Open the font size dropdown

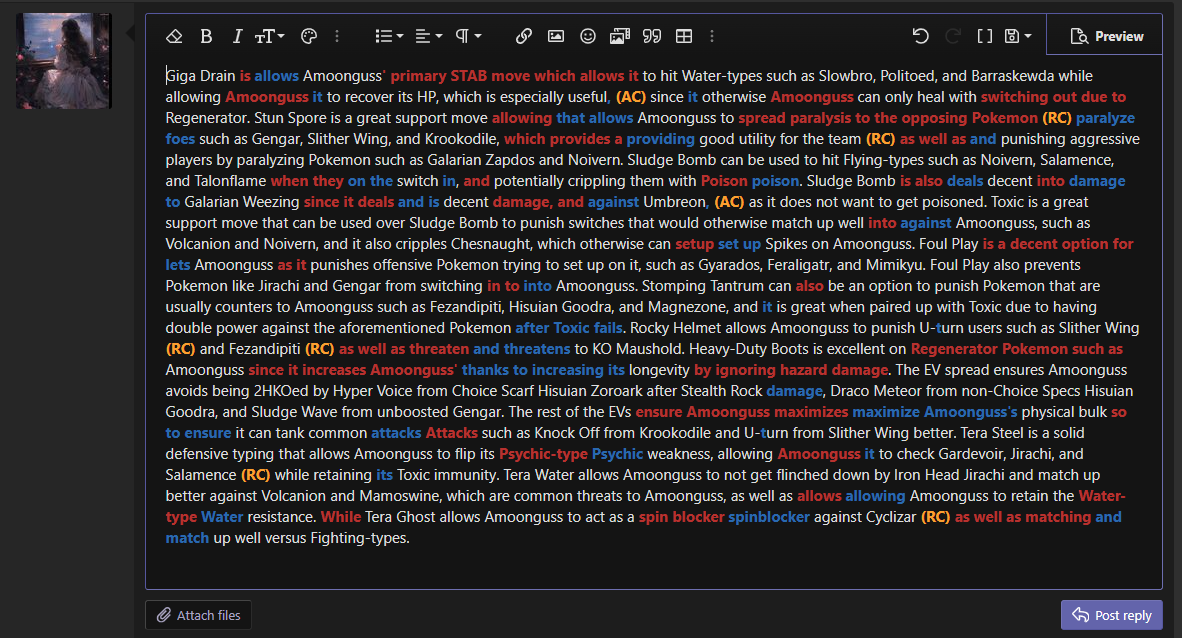click(269, 36)
